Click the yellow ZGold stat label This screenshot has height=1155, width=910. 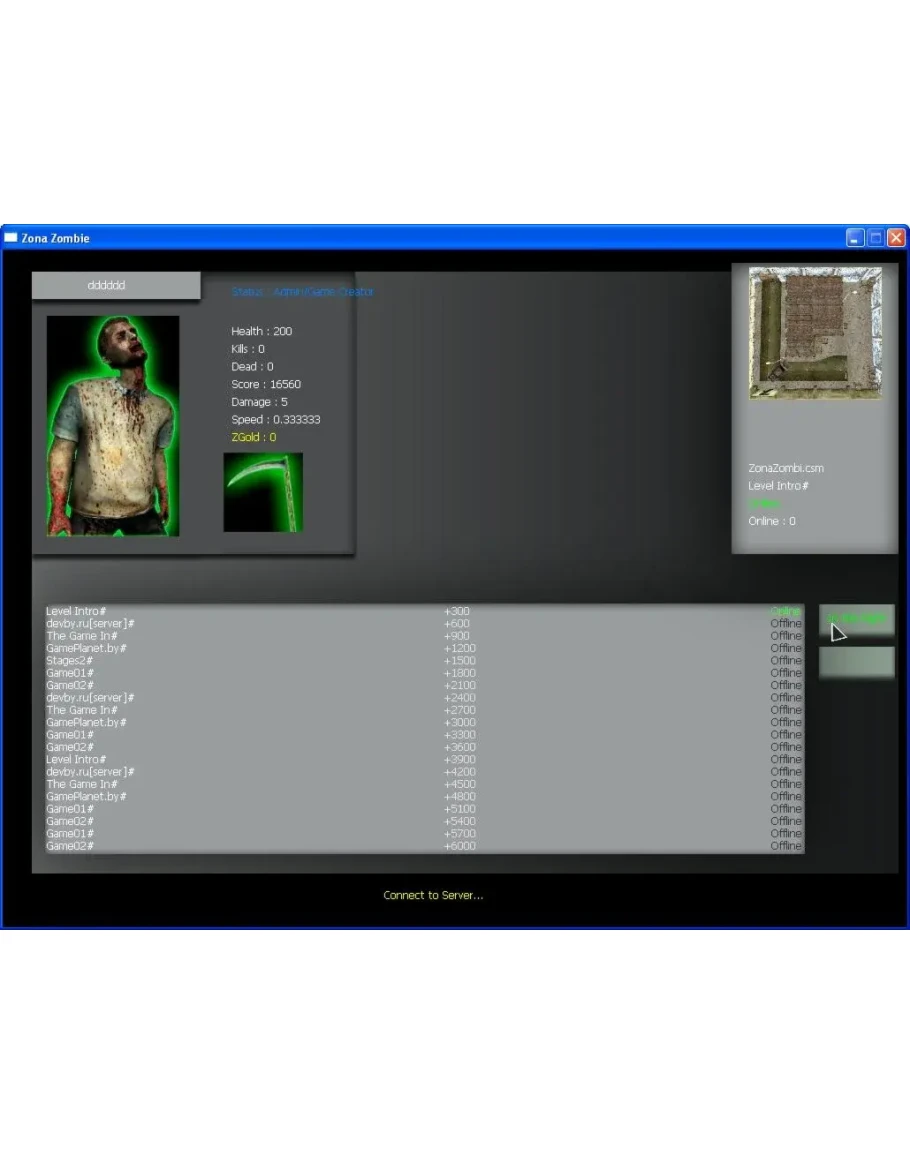[253, 437]
